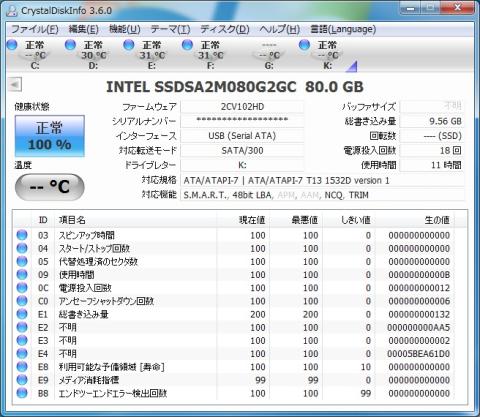Screen dimensions: 480x417
Task: Click the interface value USB (Serial ATA)
Action: point(242,136)
